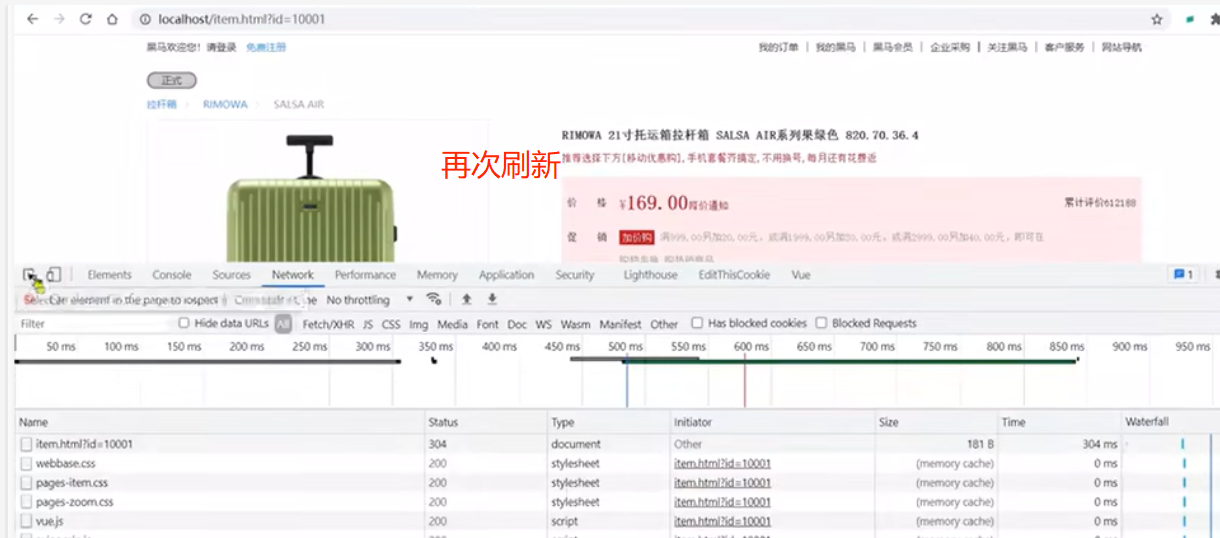The image size is (1220, 538).
Task: Switch to the Console tab
Action: coord(172,275)
